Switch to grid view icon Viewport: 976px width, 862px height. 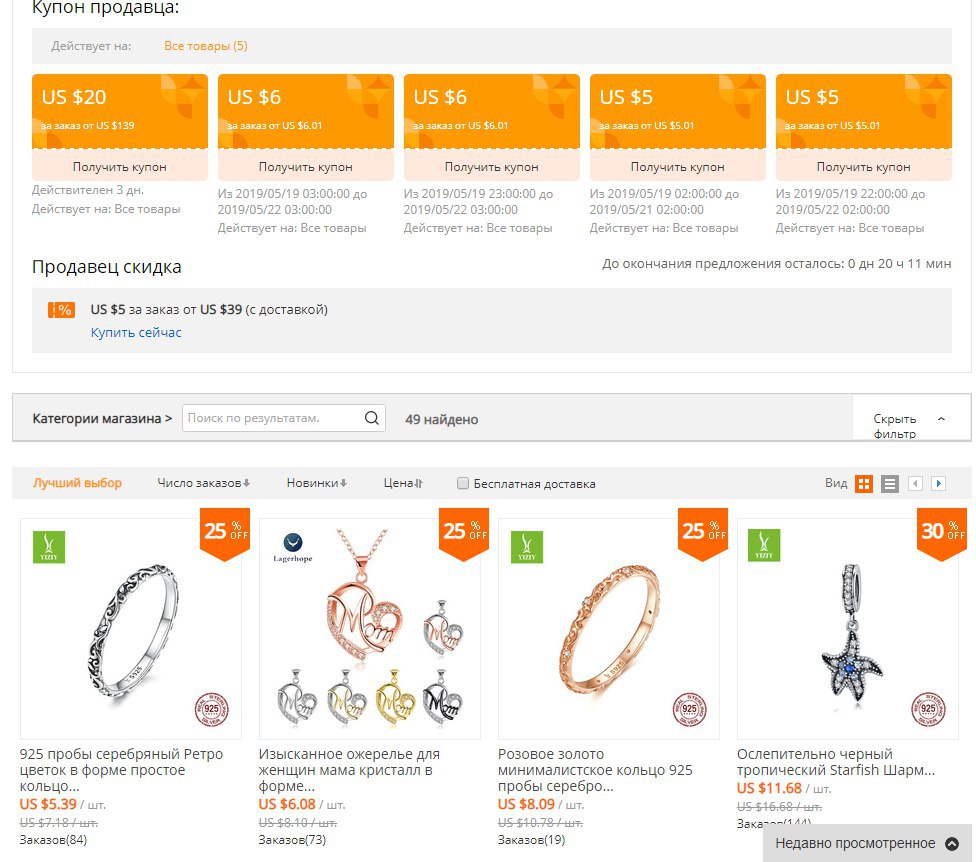[x=864, y=484]
